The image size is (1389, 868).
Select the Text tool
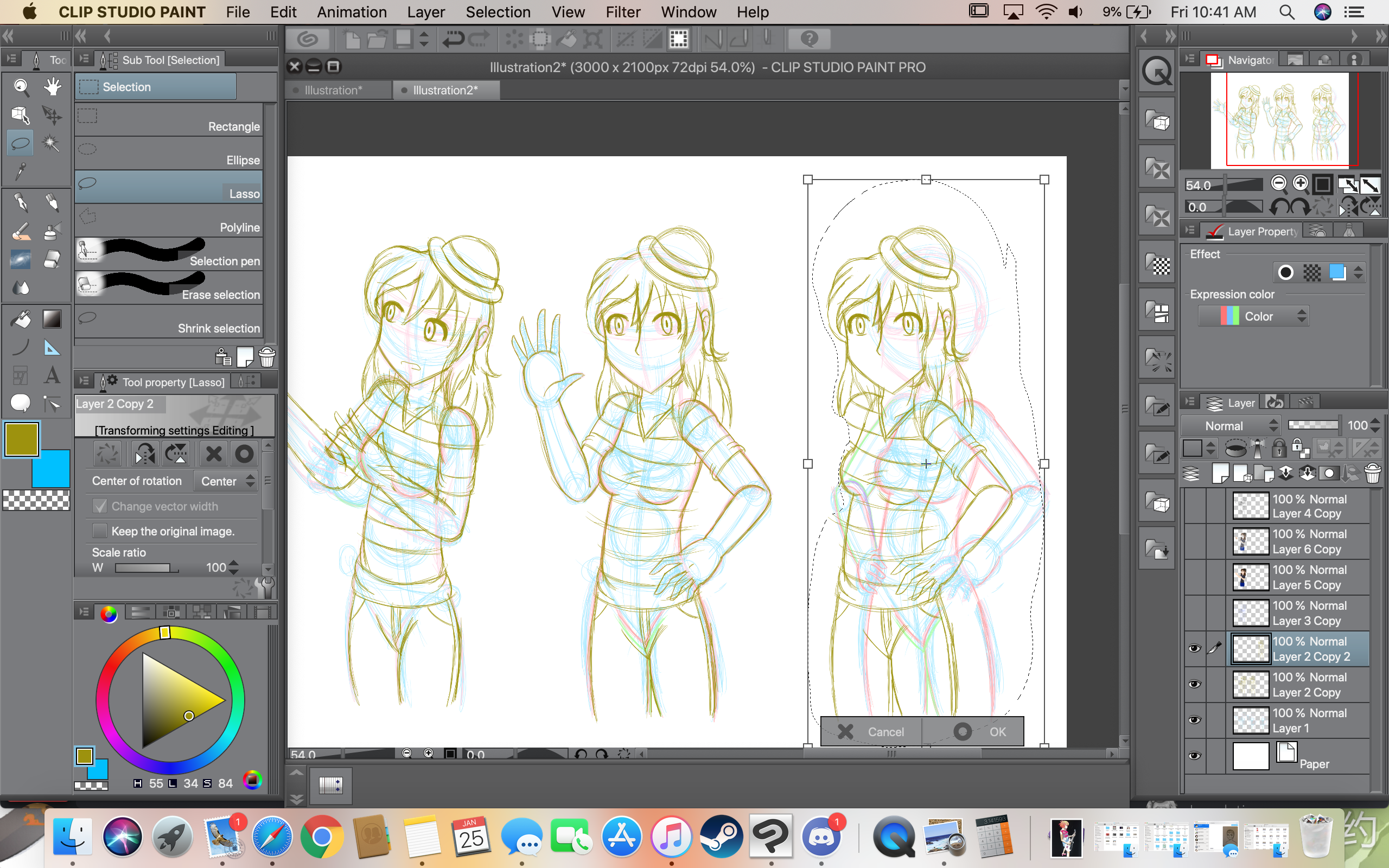tap(52, 375)
